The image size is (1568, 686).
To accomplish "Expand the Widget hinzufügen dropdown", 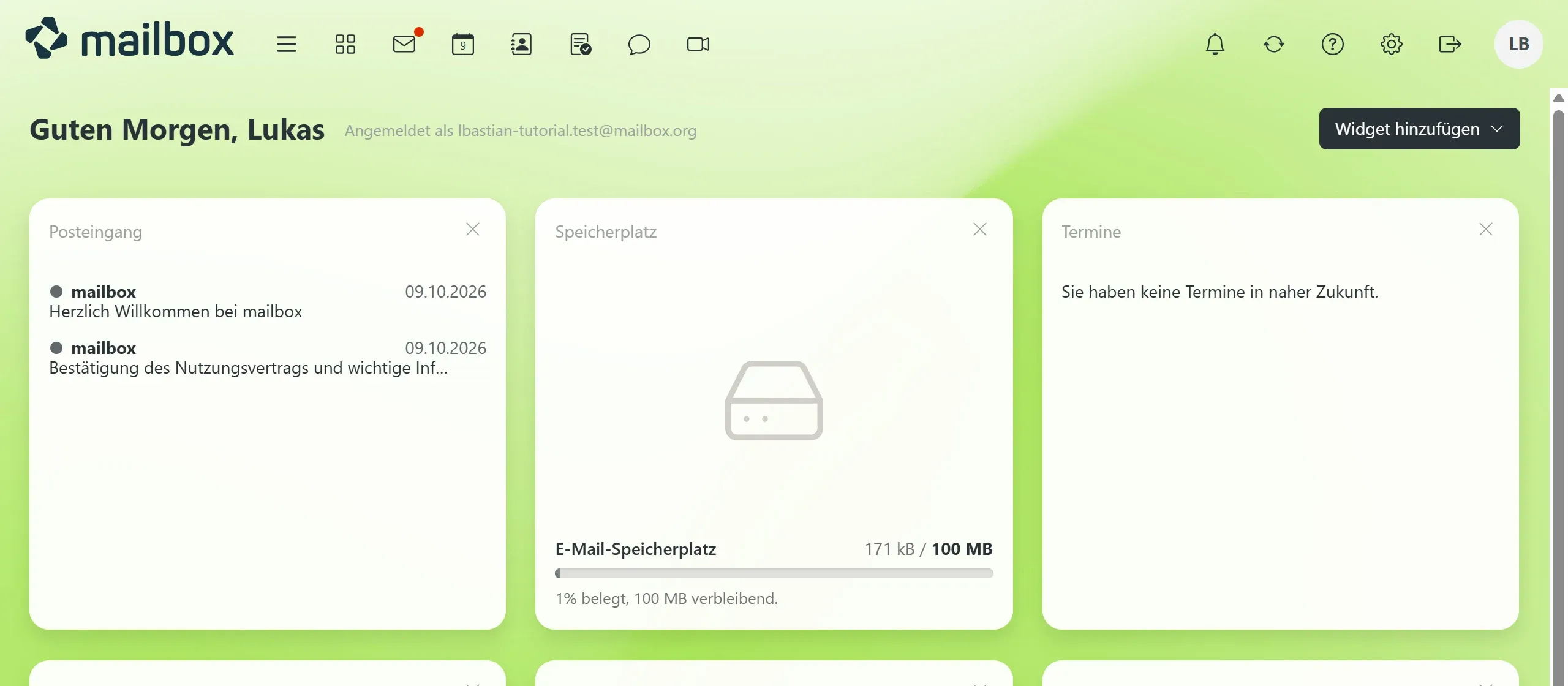I will point(1419,129).
